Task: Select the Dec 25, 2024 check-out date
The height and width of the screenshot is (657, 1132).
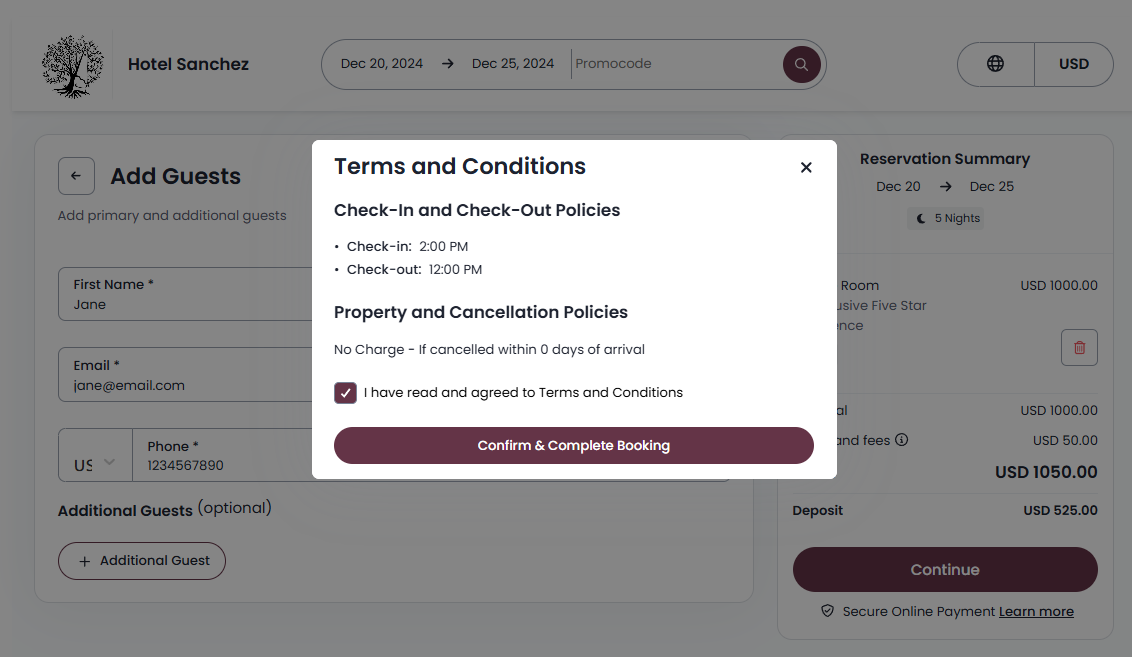Action: 512,64
